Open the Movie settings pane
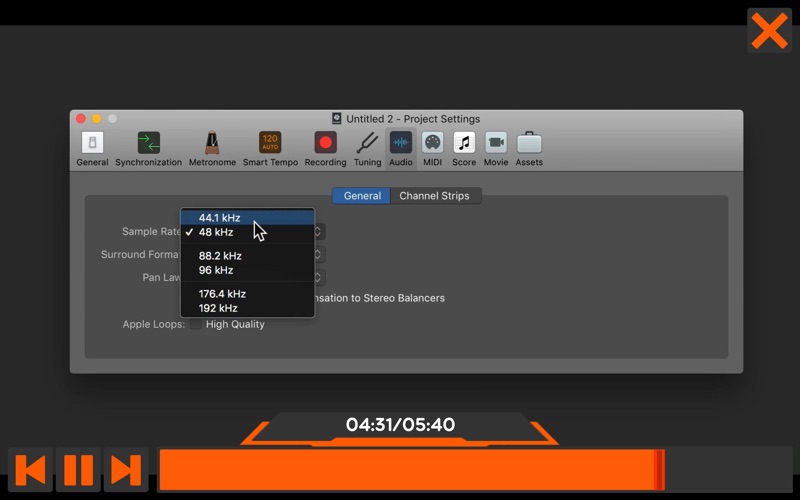The height and width of the screenshot is (500, 800). (496, 149)
